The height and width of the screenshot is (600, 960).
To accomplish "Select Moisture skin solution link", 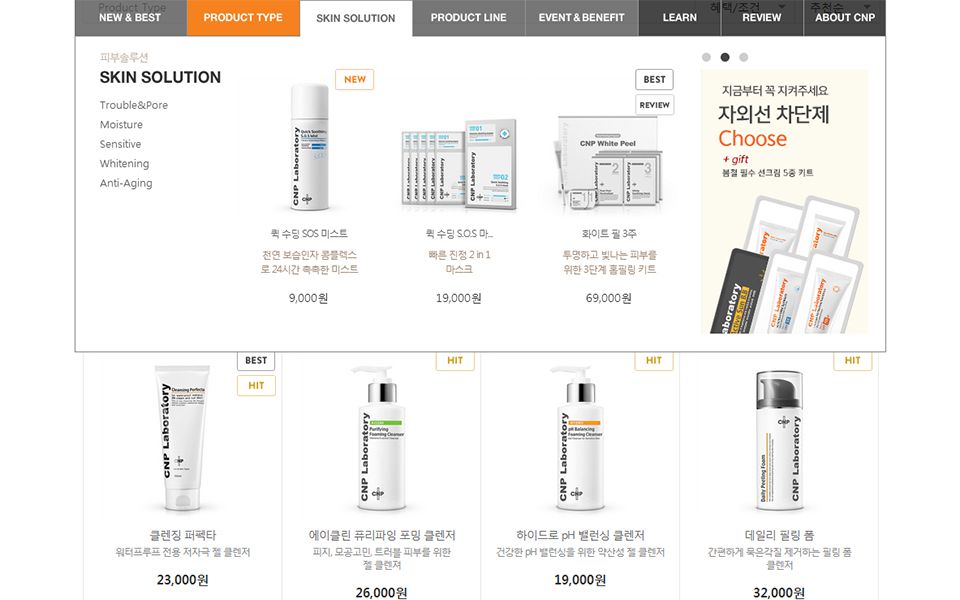I will pos(121,125).
